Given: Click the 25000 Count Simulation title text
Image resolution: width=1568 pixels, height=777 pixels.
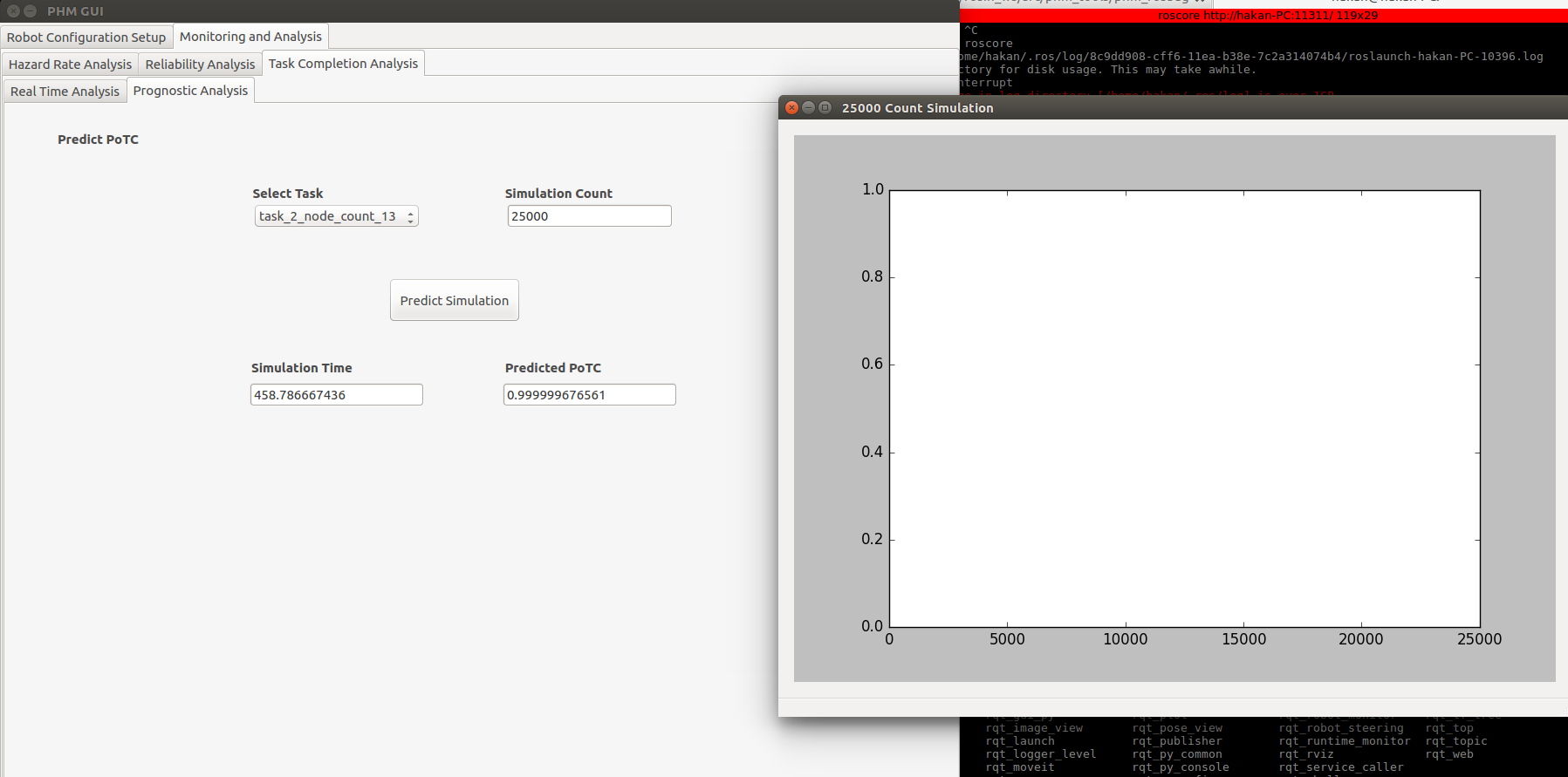Looking at the screenshot, I should (x=917, y=108).
